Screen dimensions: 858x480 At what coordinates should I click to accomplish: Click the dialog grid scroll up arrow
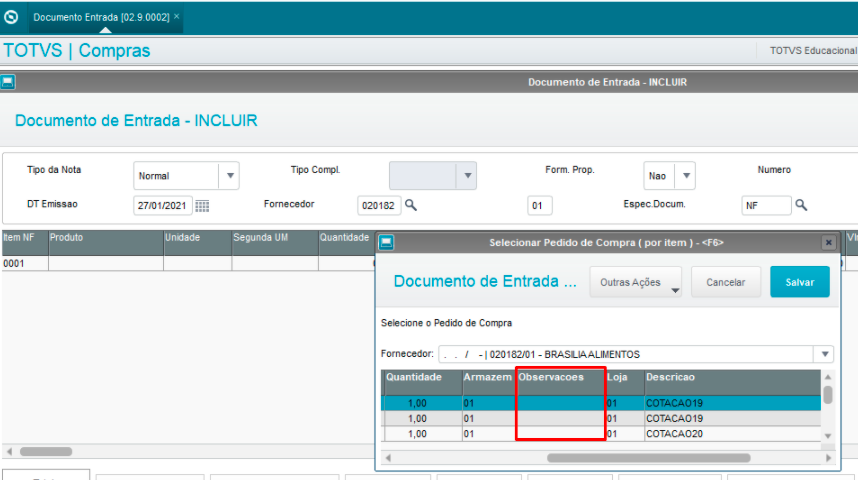coord(828,377)
